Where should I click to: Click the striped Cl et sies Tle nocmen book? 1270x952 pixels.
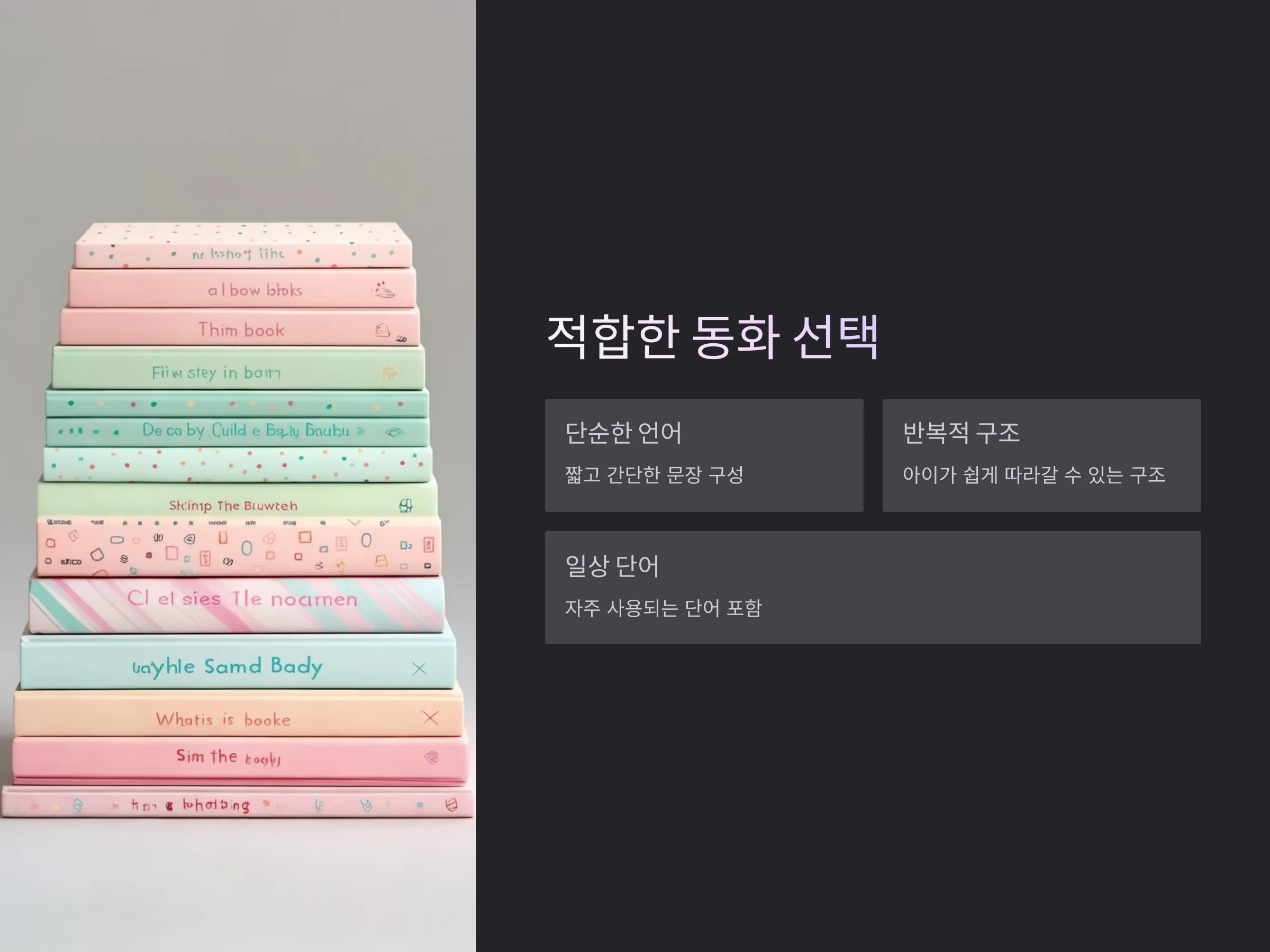click(237, 605)
